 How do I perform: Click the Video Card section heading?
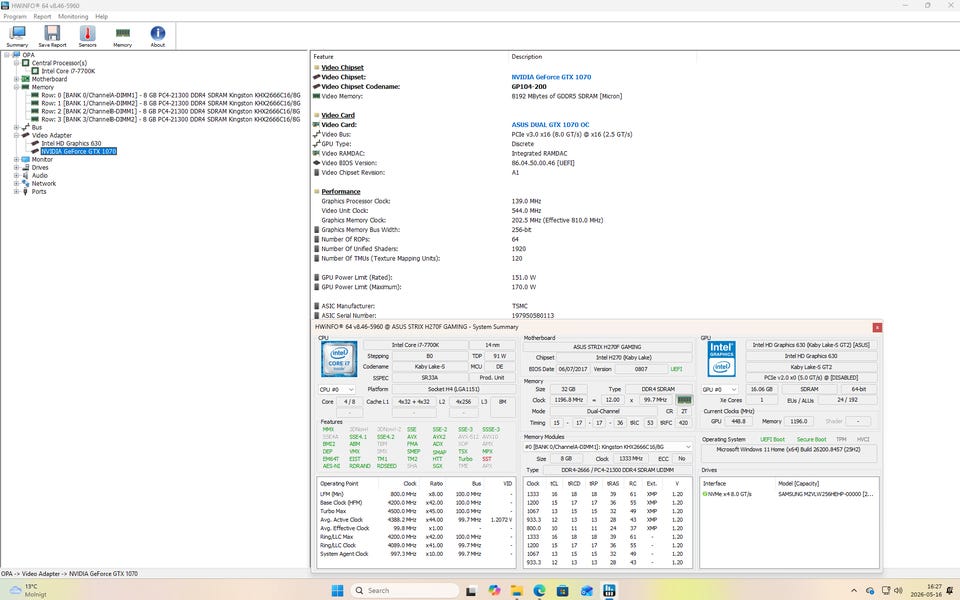pos(338,115)
